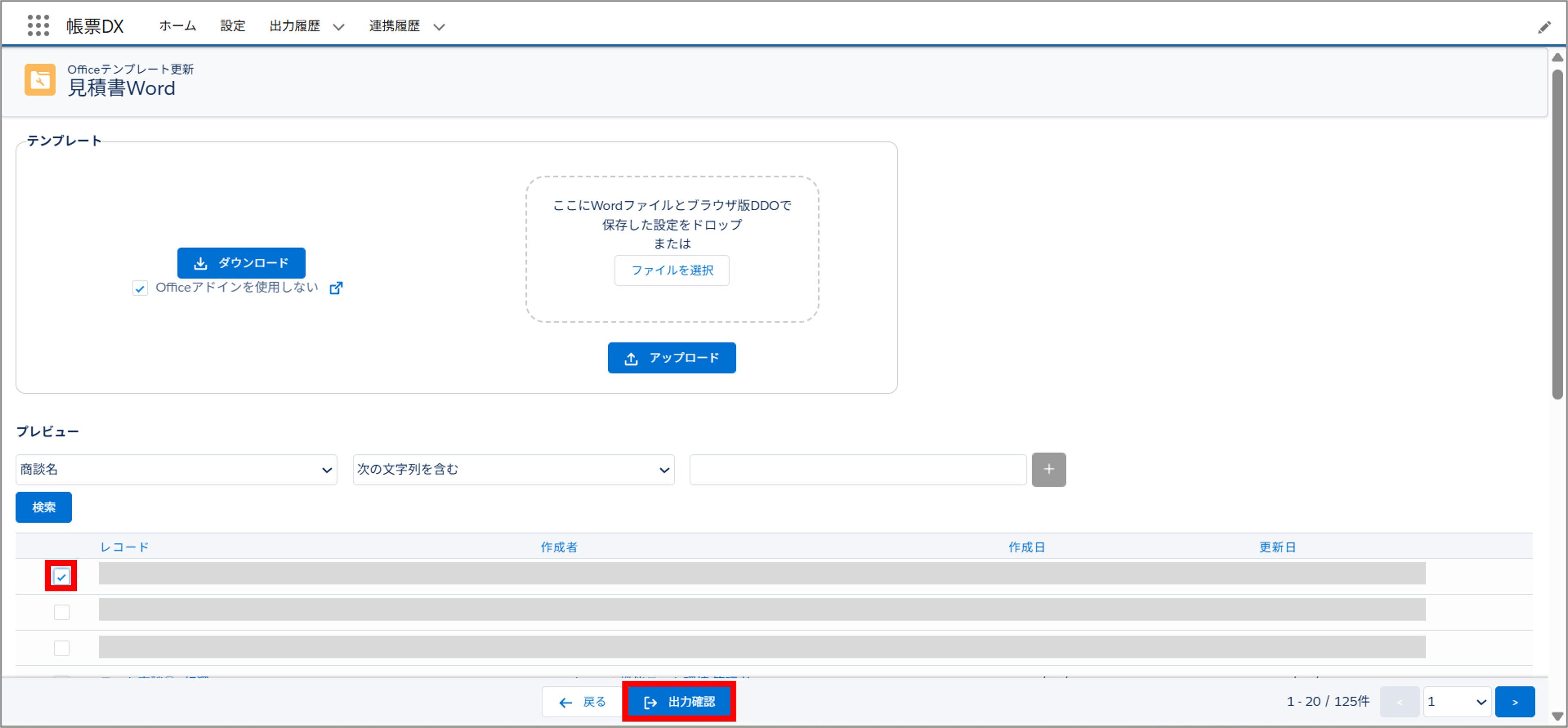
Task: Check the second record row checkbox
Action: click(61, 612)
